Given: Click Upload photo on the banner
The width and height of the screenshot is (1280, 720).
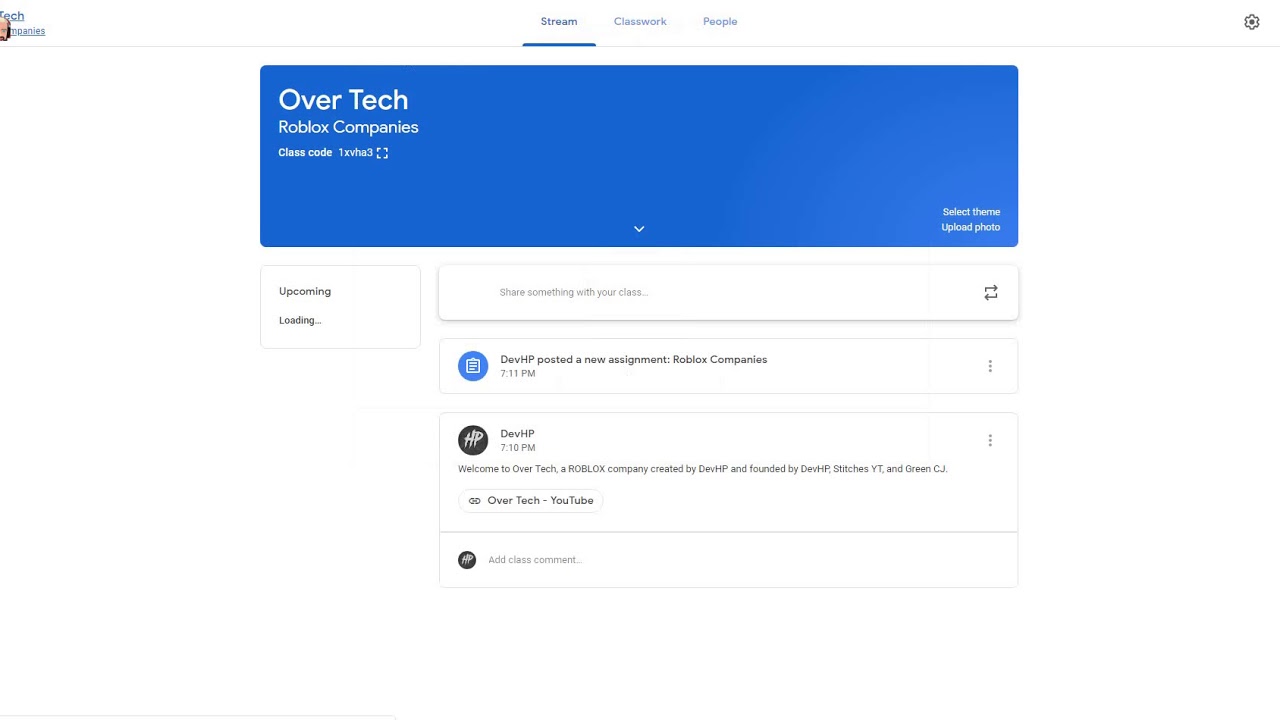Looking at the screenshot, I should pyautogui.click(x=971, y=227).
